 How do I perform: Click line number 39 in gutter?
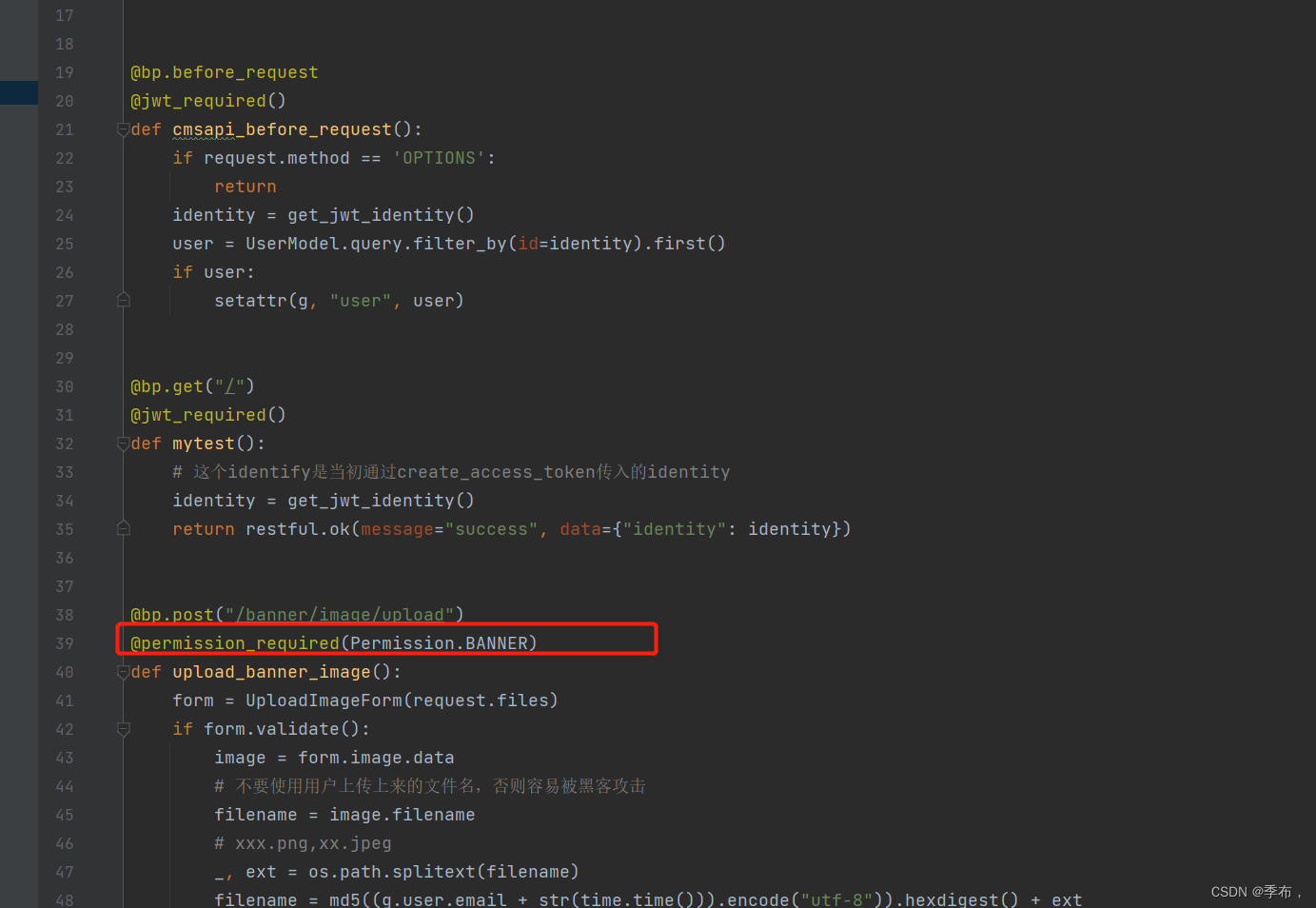pyautogui.click(x=64, y=643)
